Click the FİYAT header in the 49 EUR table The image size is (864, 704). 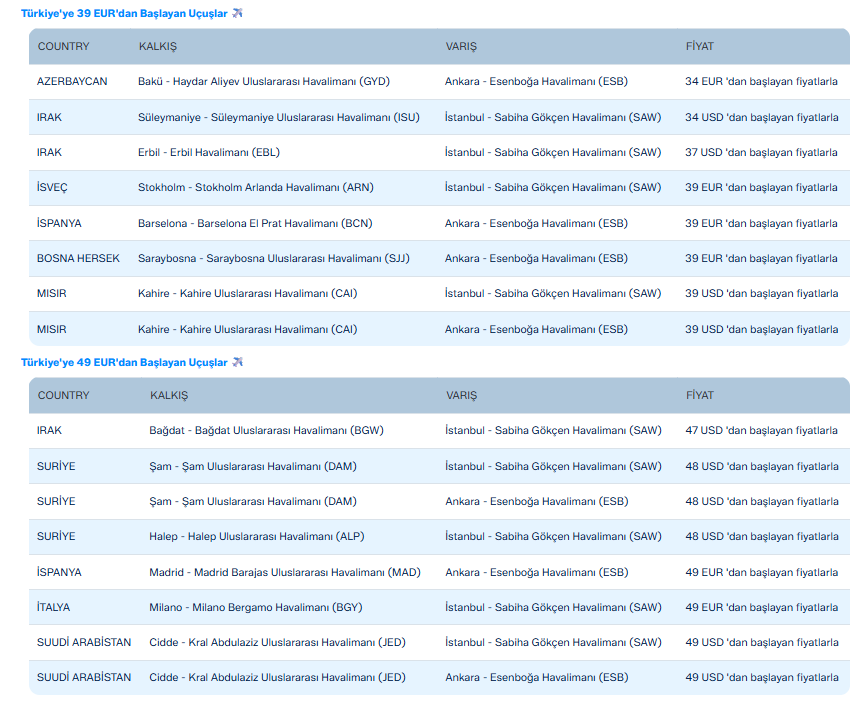click(700, 396)
